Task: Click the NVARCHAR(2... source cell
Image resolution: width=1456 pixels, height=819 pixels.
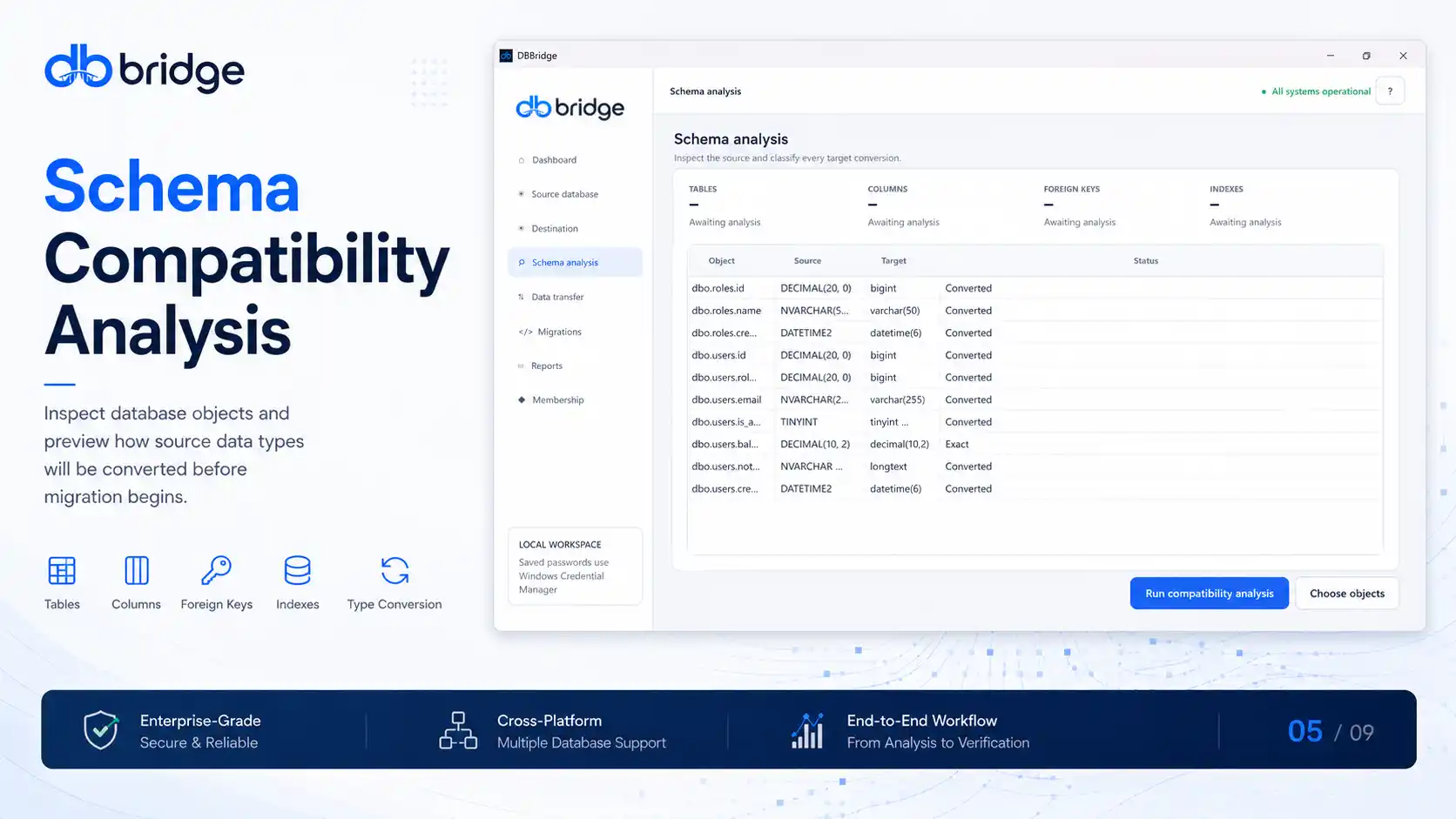Action: (814, 399)
